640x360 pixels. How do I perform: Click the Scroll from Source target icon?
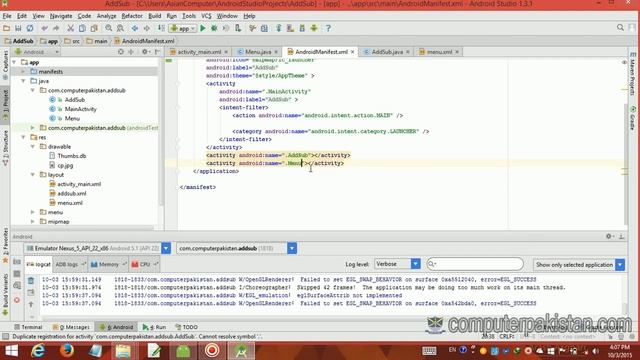[120, 52]
